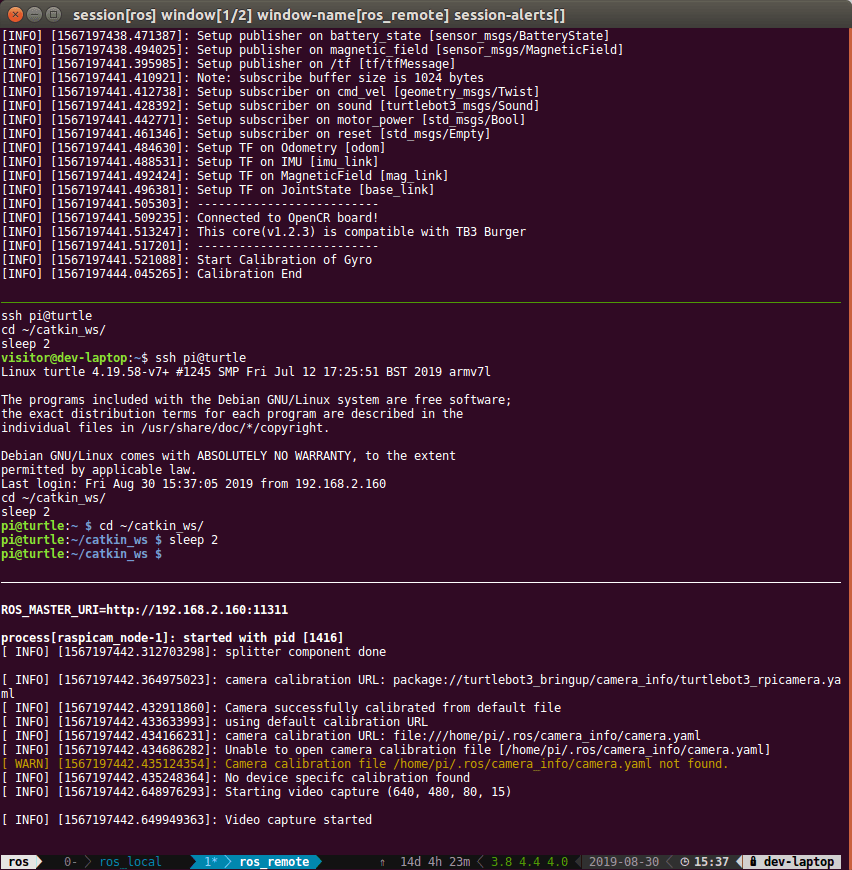Viewport: 852px width, 870px height.
Task: Click the 'Setup subscriber on motor_power' line
Action: [x=263, y=120]
